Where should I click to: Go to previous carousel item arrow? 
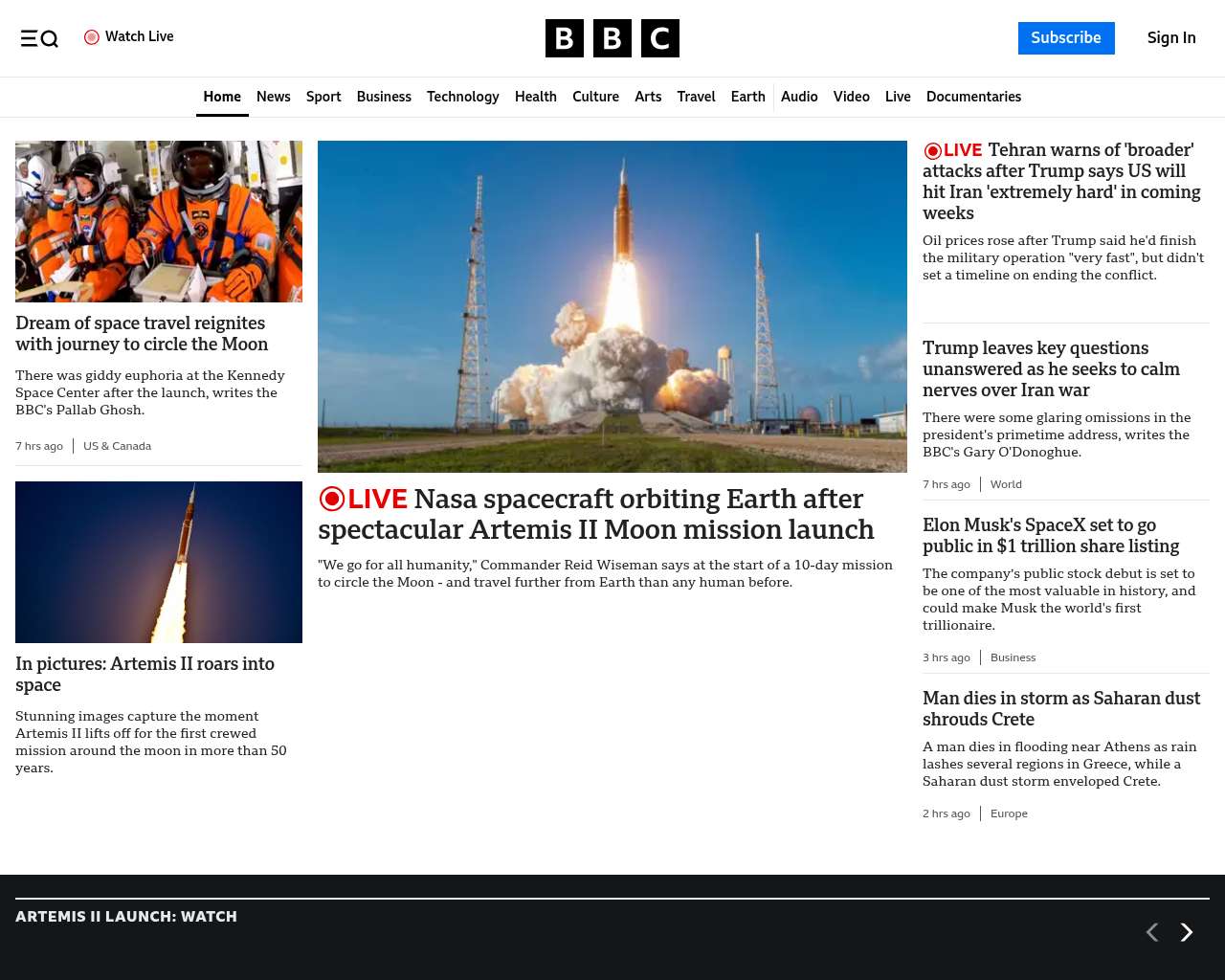(x=1152, y=932)
